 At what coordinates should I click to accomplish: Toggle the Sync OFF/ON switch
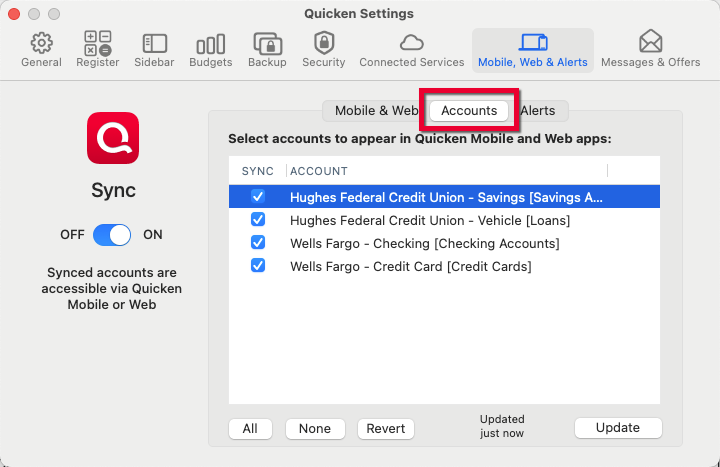[112, 235]
